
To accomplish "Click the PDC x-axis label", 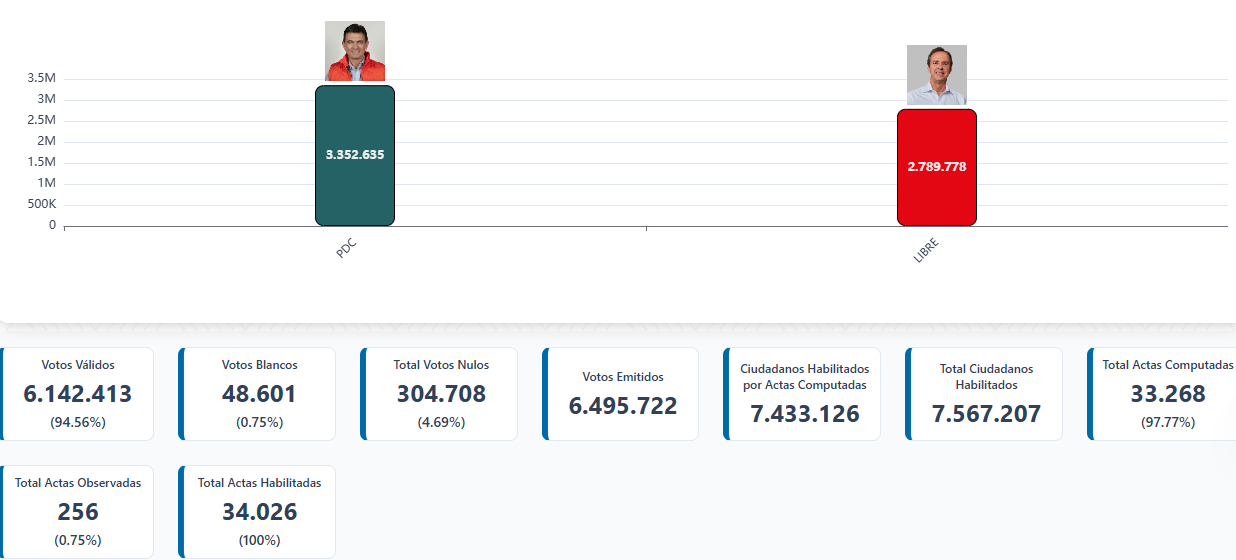I will 347,248.
